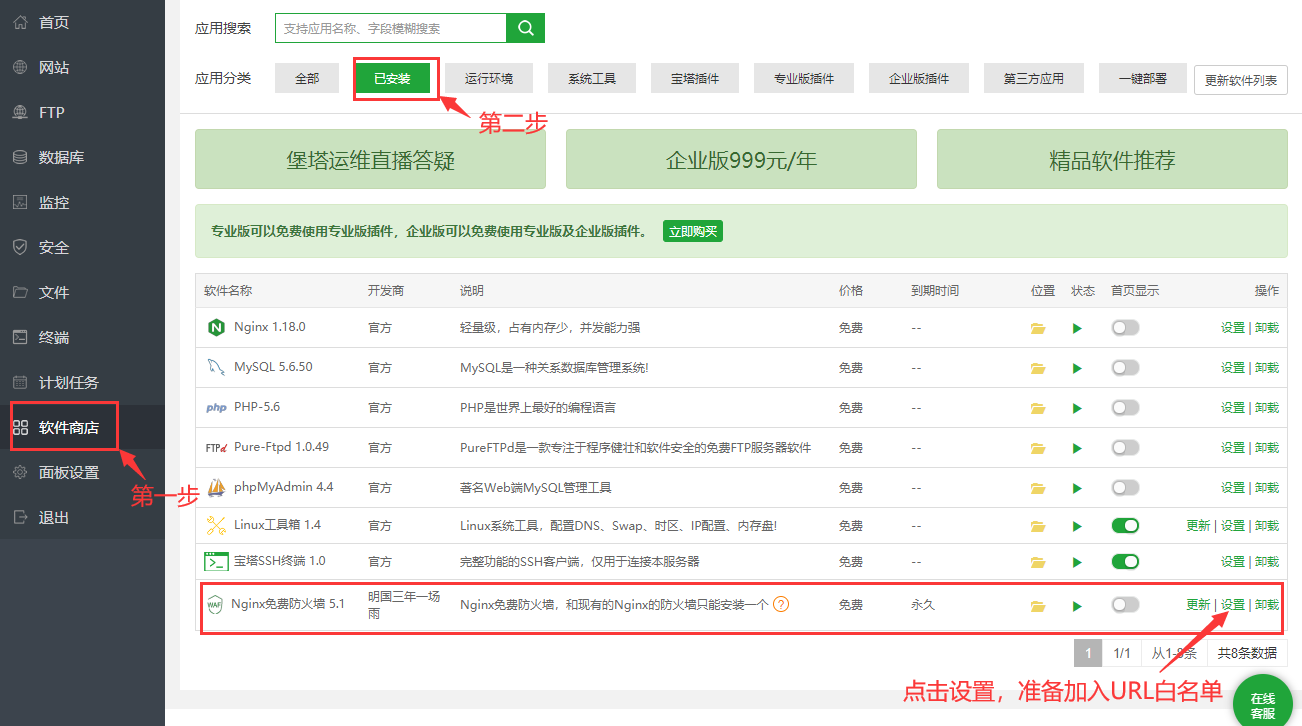Open the Pure-Ftpd folder location icon

pyautogui.click(x=1038, y=448)
